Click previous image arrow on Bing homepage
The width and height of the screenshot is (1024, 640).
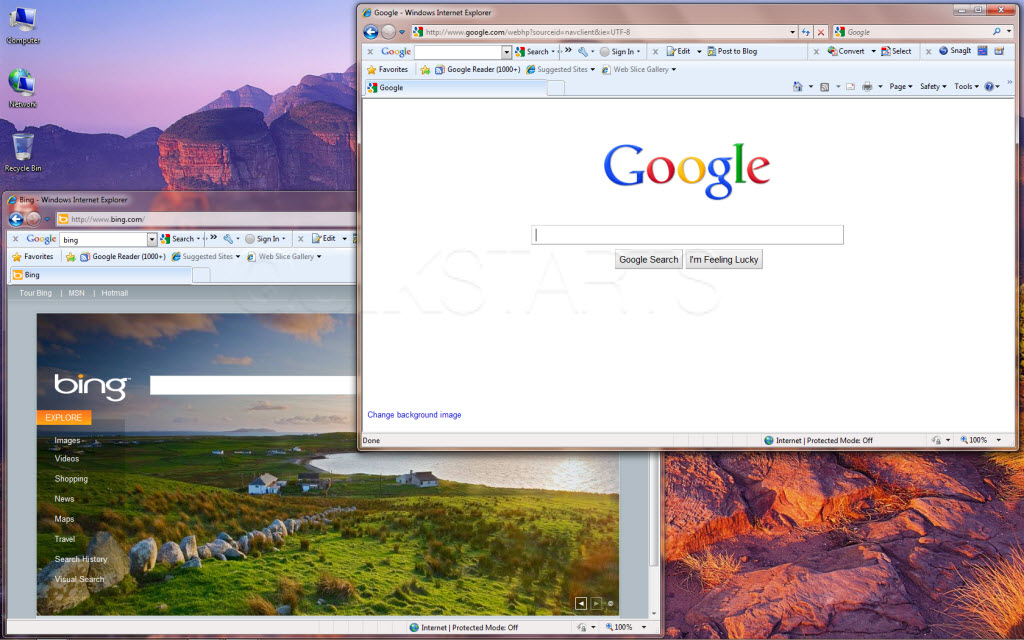581,603
